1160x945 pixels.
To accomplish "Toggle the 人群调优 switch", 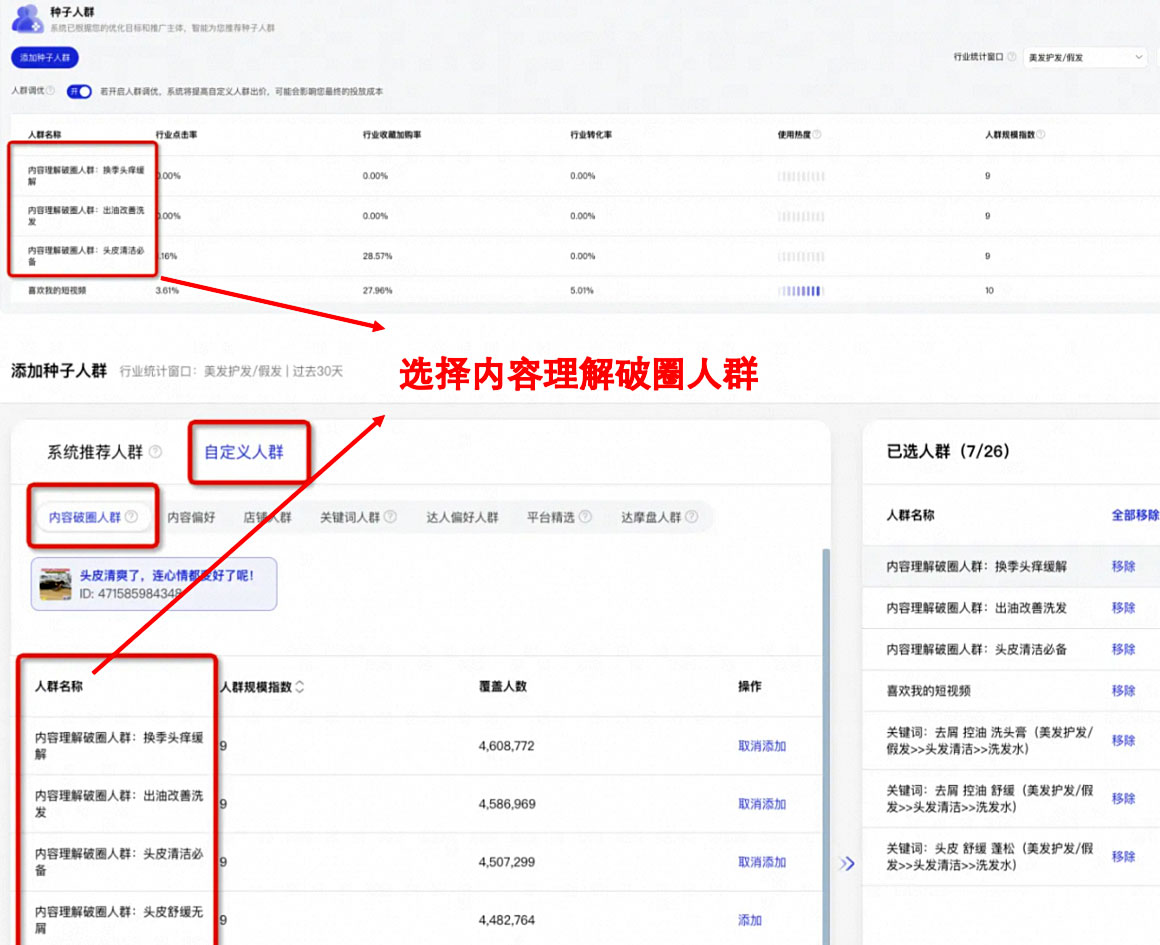I will 79,91.
